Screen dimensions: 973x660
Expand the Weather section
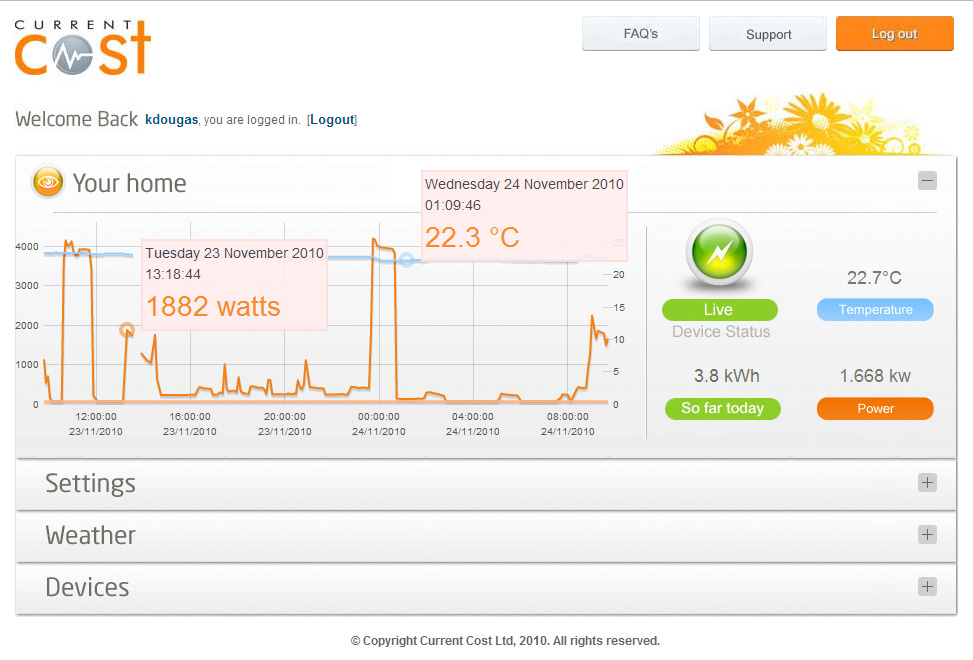[x=90, y=535]
